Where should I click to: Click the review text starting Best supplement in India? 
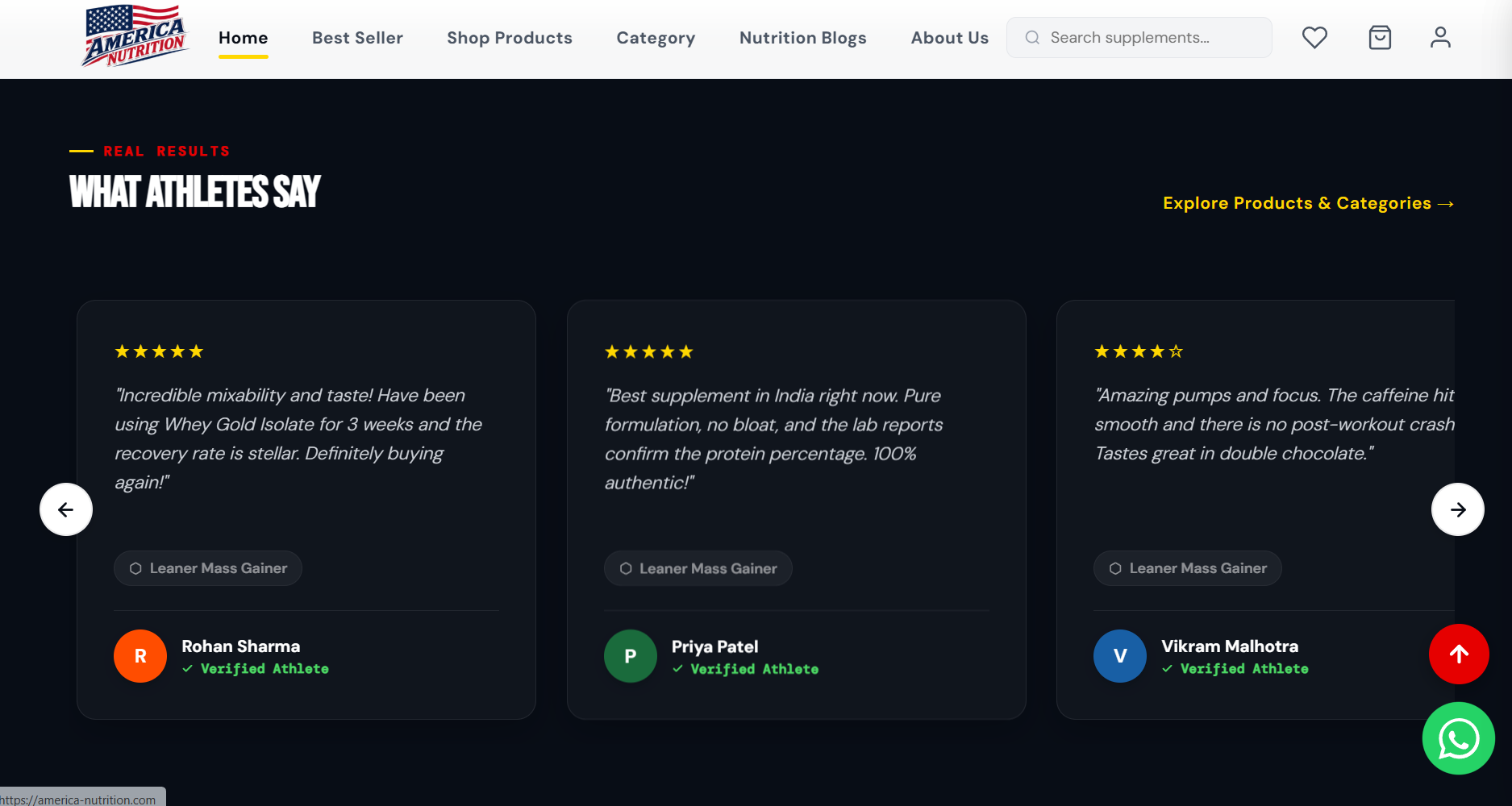click(x=774, y=438)
